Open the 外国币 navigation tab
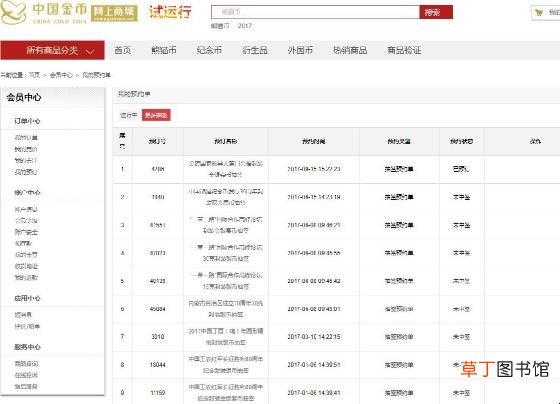Image resolution: width=560 pixels, height=404 pixels. click(x=300, y=50)
